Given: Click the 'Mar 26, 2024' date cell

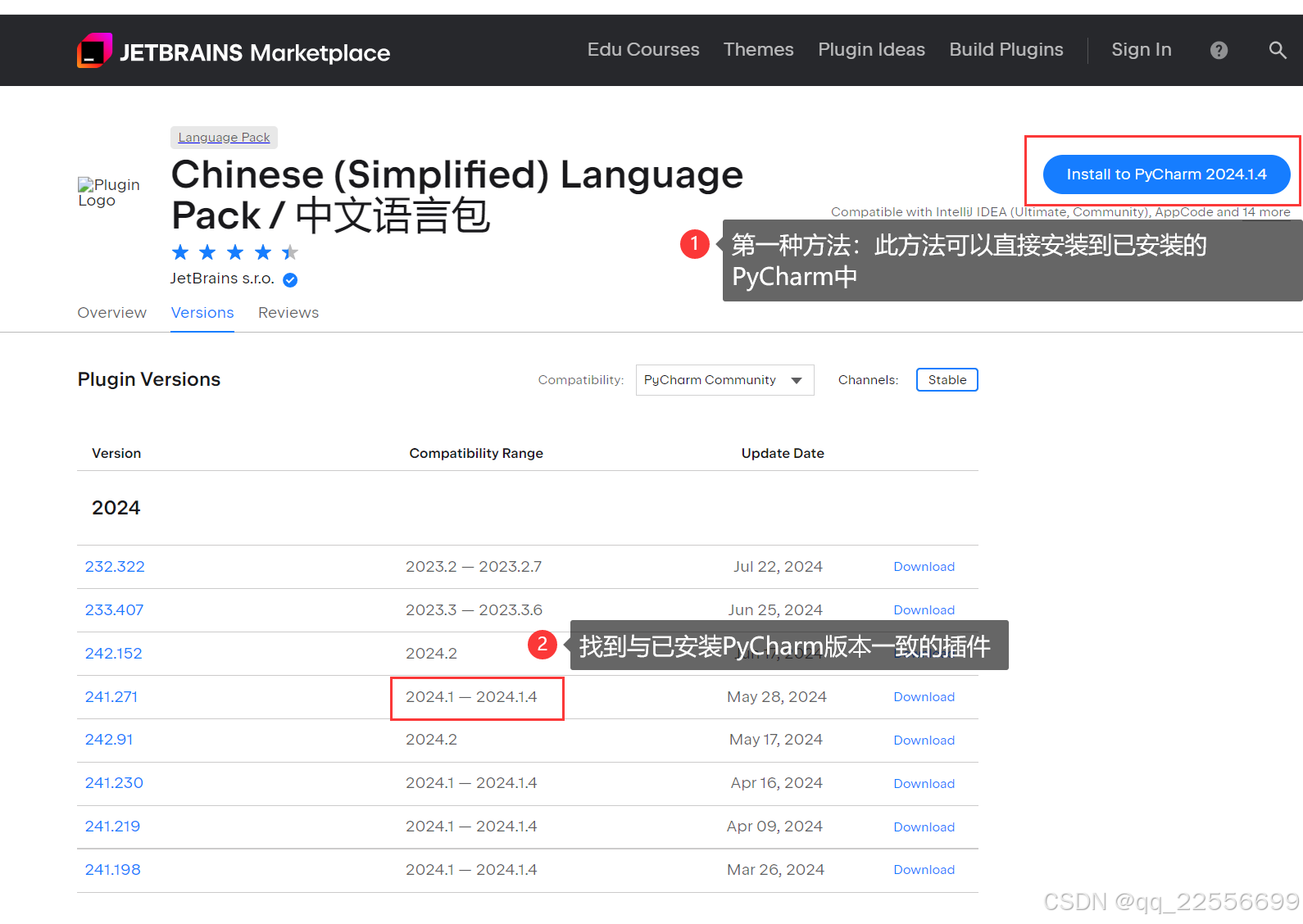Looking at the screenshot, I should (775, 870).
